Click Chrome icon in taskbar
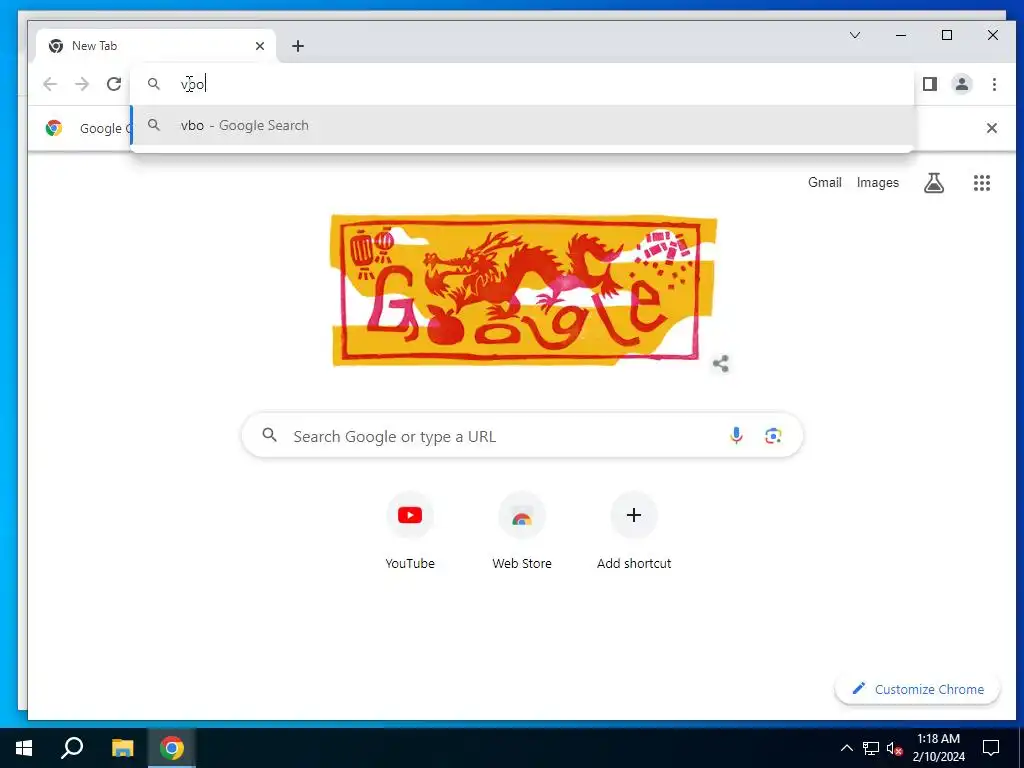This screenshot has width=1024, height=768. [x=172, y=748]
